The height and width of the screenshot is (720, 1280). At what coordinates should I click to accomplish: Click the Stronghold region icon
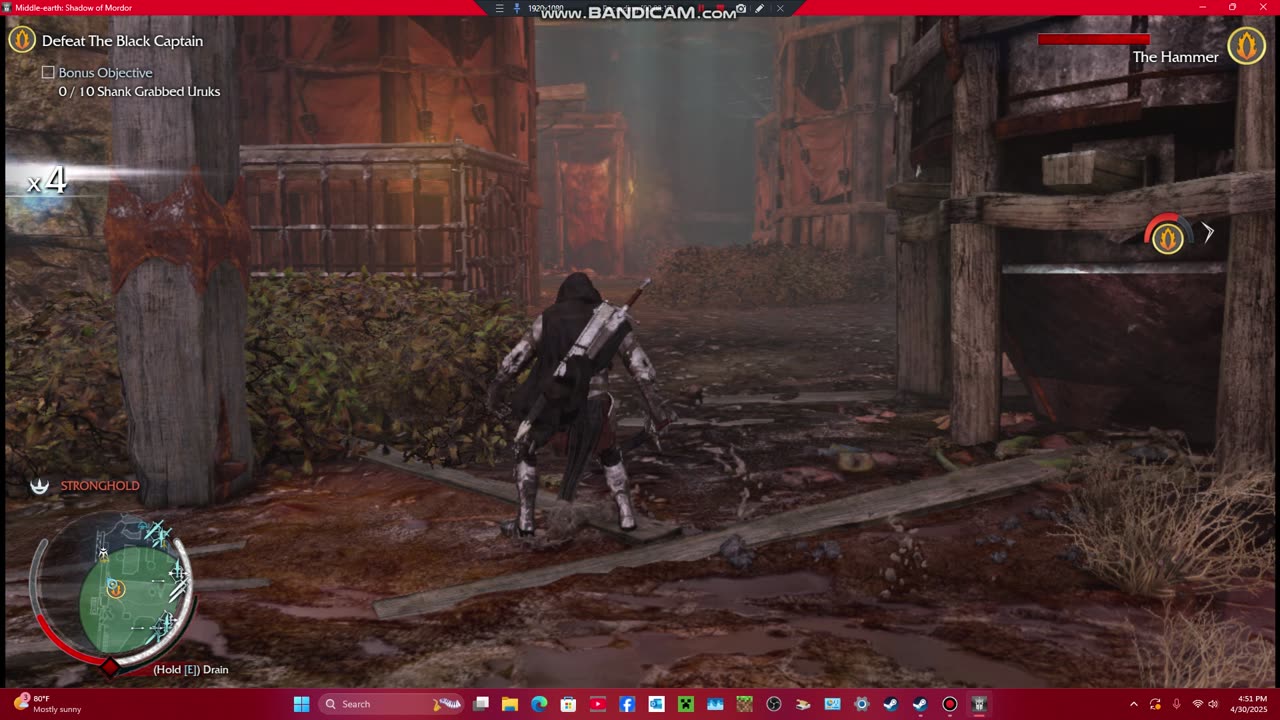pos(39,486)
